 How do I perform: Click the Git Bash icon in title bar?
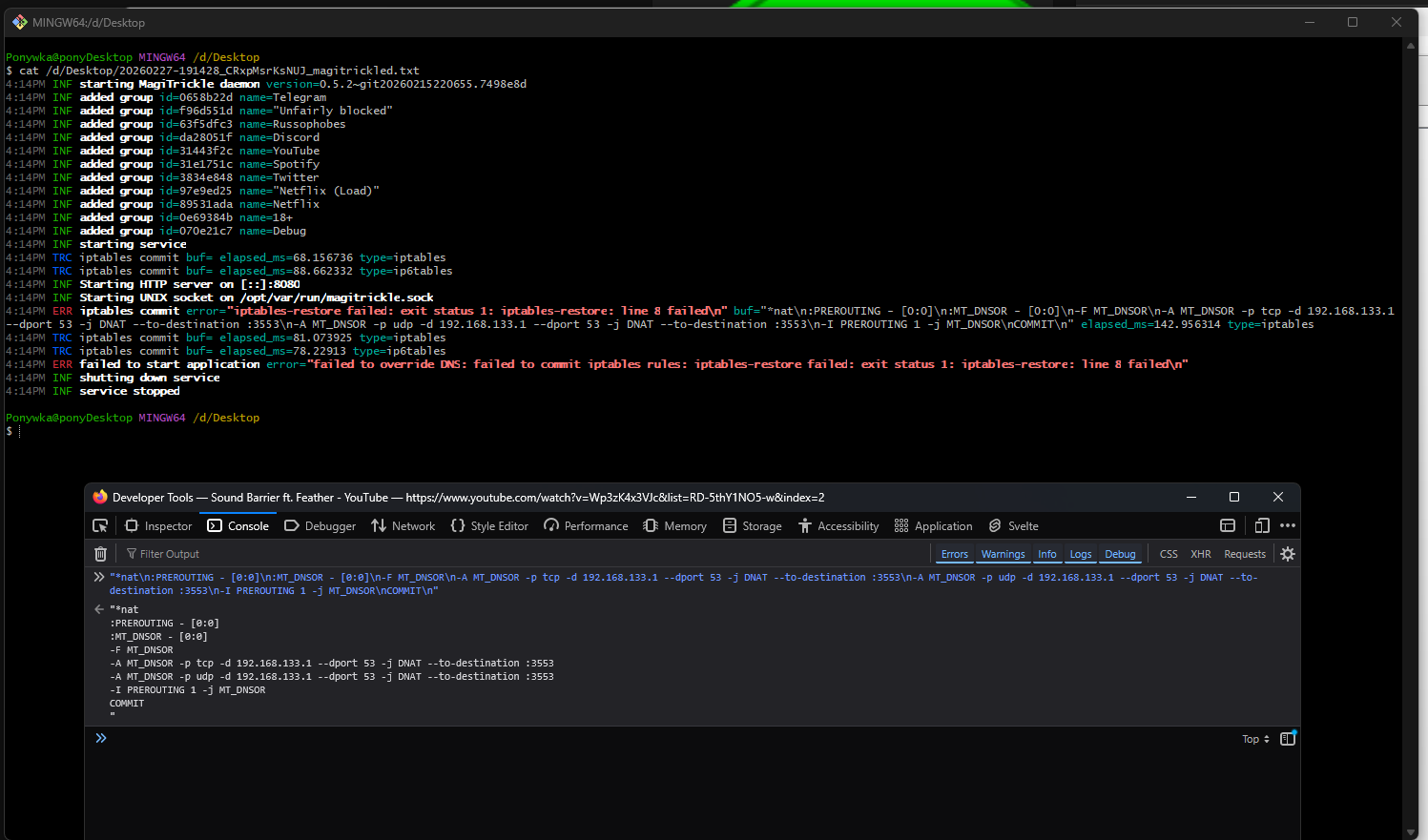19,22
